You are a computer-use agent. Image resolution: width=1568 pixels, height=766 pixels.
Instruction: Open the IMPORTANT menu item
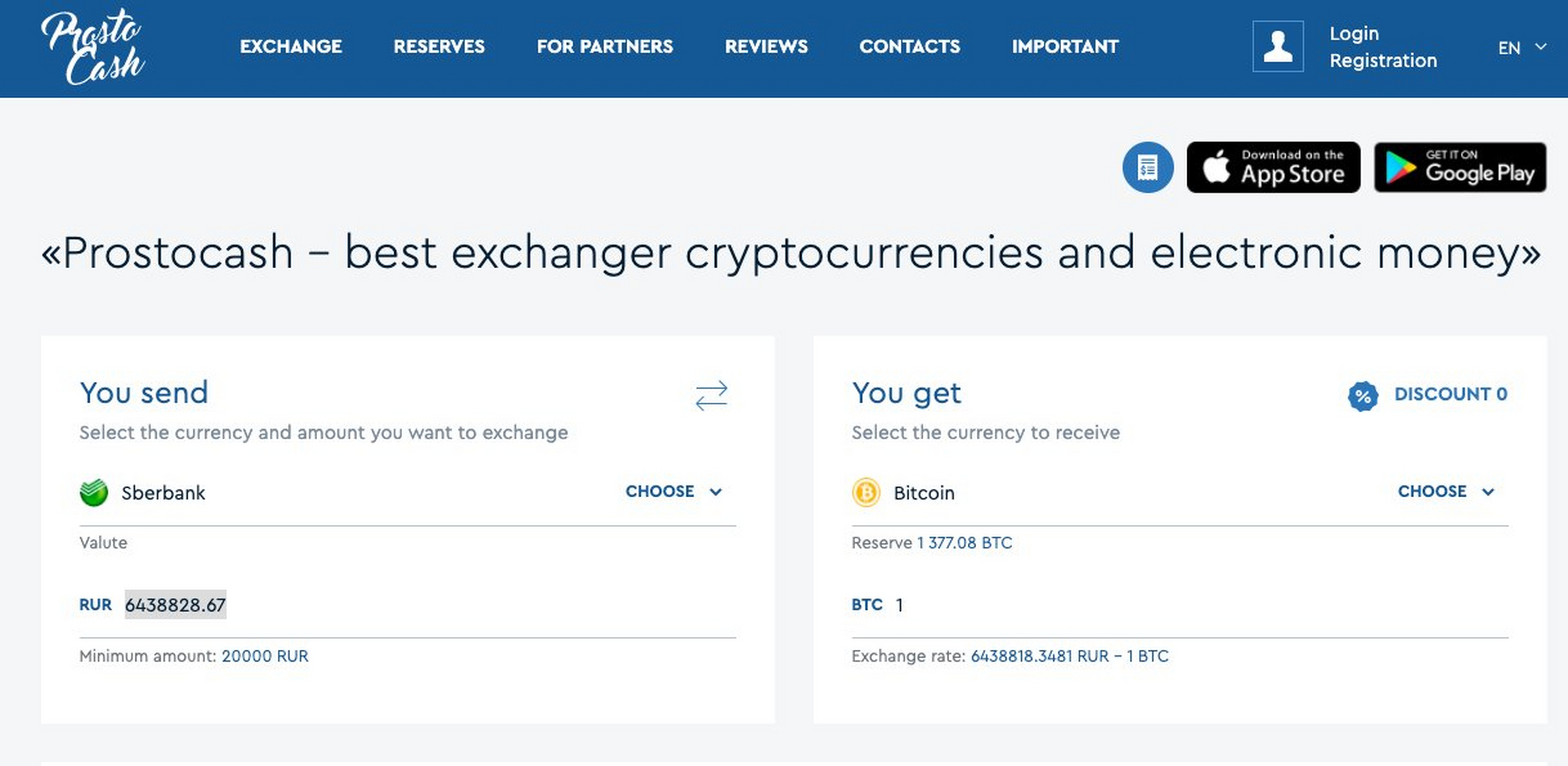1065,46
